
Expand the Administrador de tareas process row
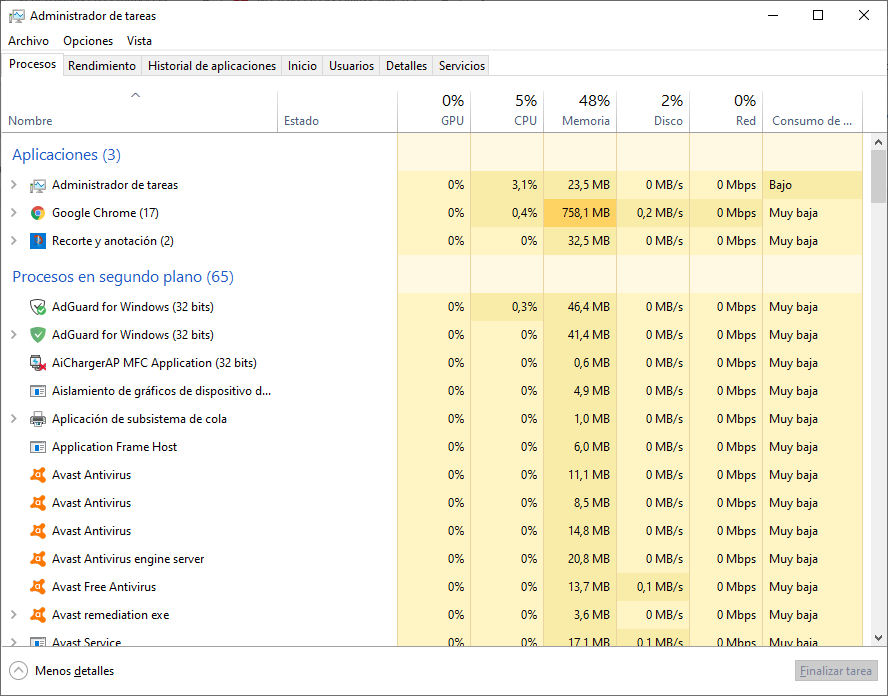coord(14,185)
